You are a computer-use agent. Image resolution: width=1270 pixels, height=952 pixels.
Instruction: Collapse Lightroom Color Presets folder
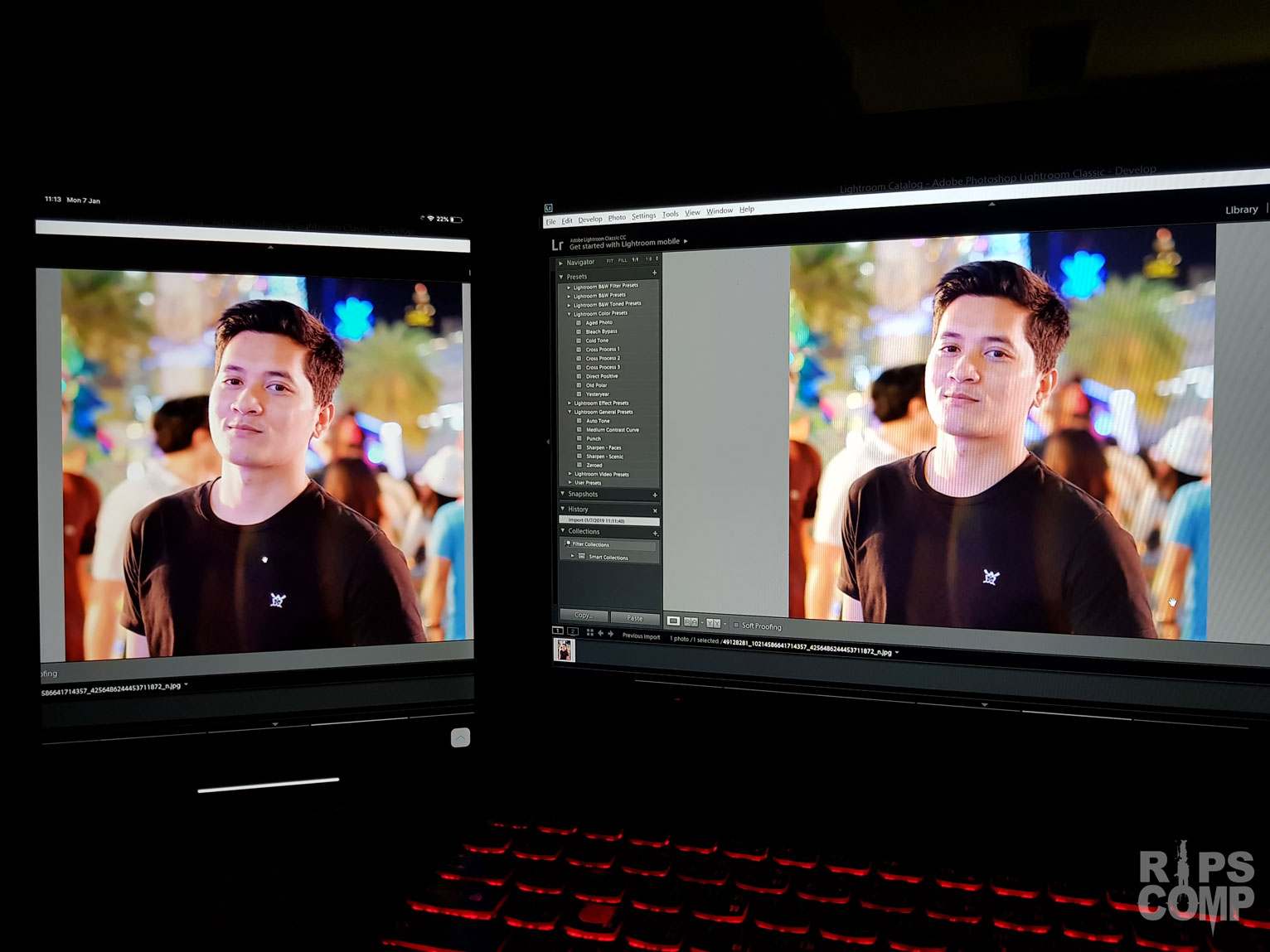tap(569, 315)
